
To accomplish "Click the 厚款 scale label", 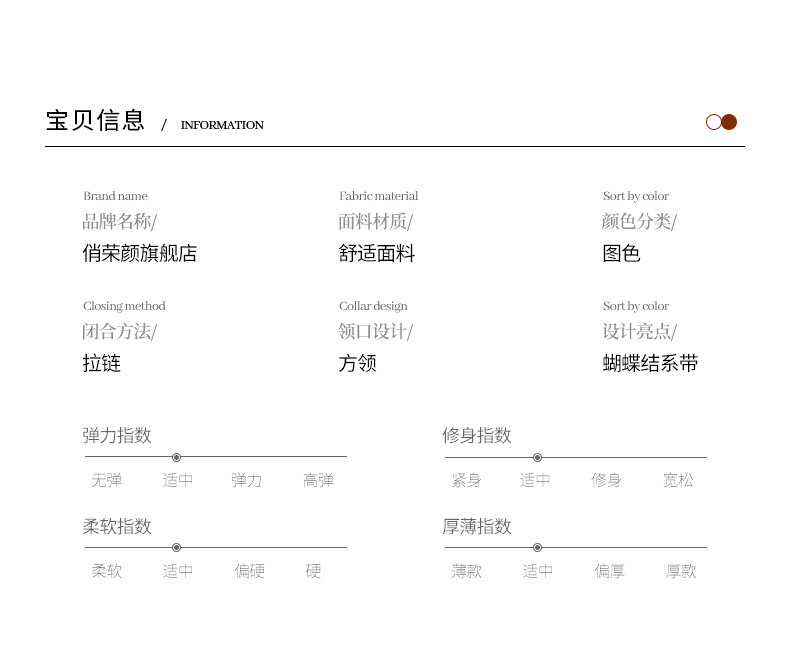I will [x=681, y=571].
